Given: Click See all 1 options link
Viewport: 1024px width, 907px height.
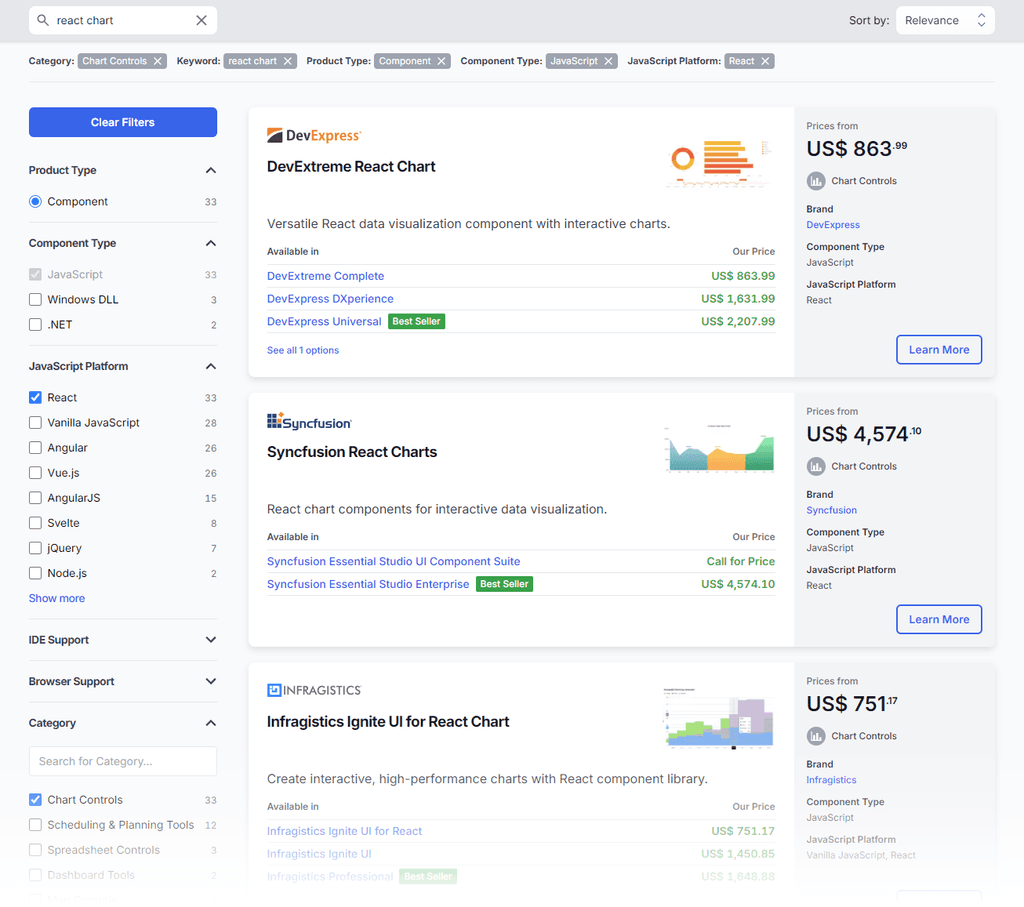Looking at the screenshot, I should click(303, 351).
